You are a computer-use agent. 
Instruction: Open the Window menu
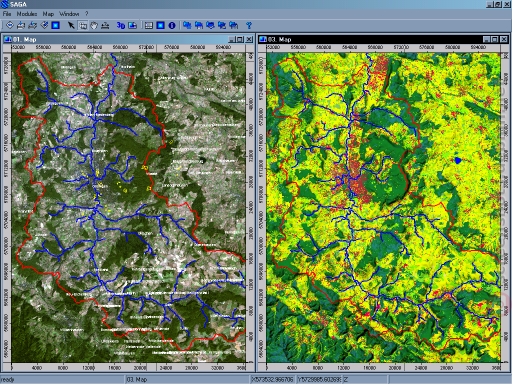(x=69, y=14)
